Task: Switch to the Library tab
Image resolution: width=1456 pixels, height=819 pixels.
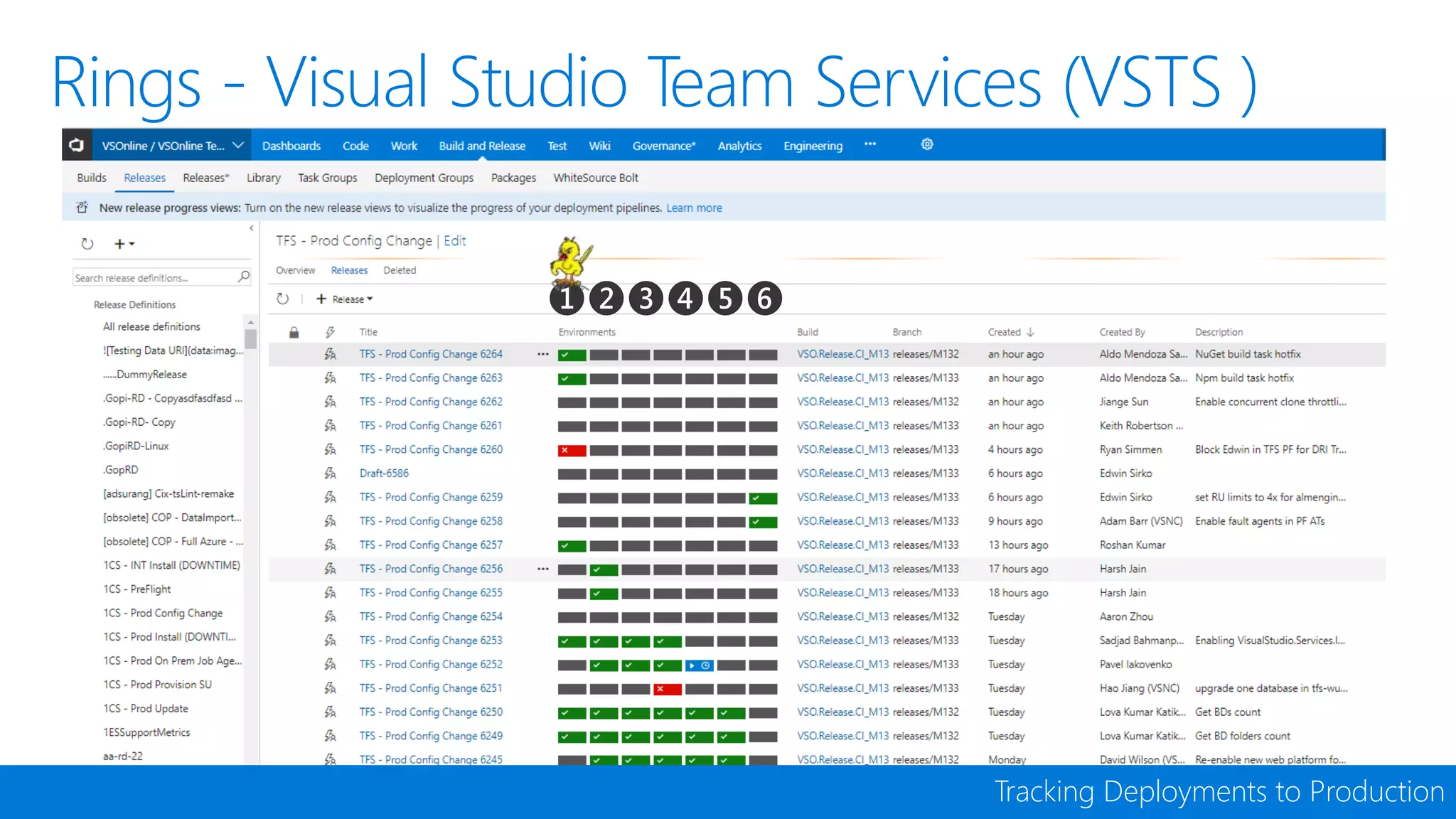Action: [x=264, y=178]
